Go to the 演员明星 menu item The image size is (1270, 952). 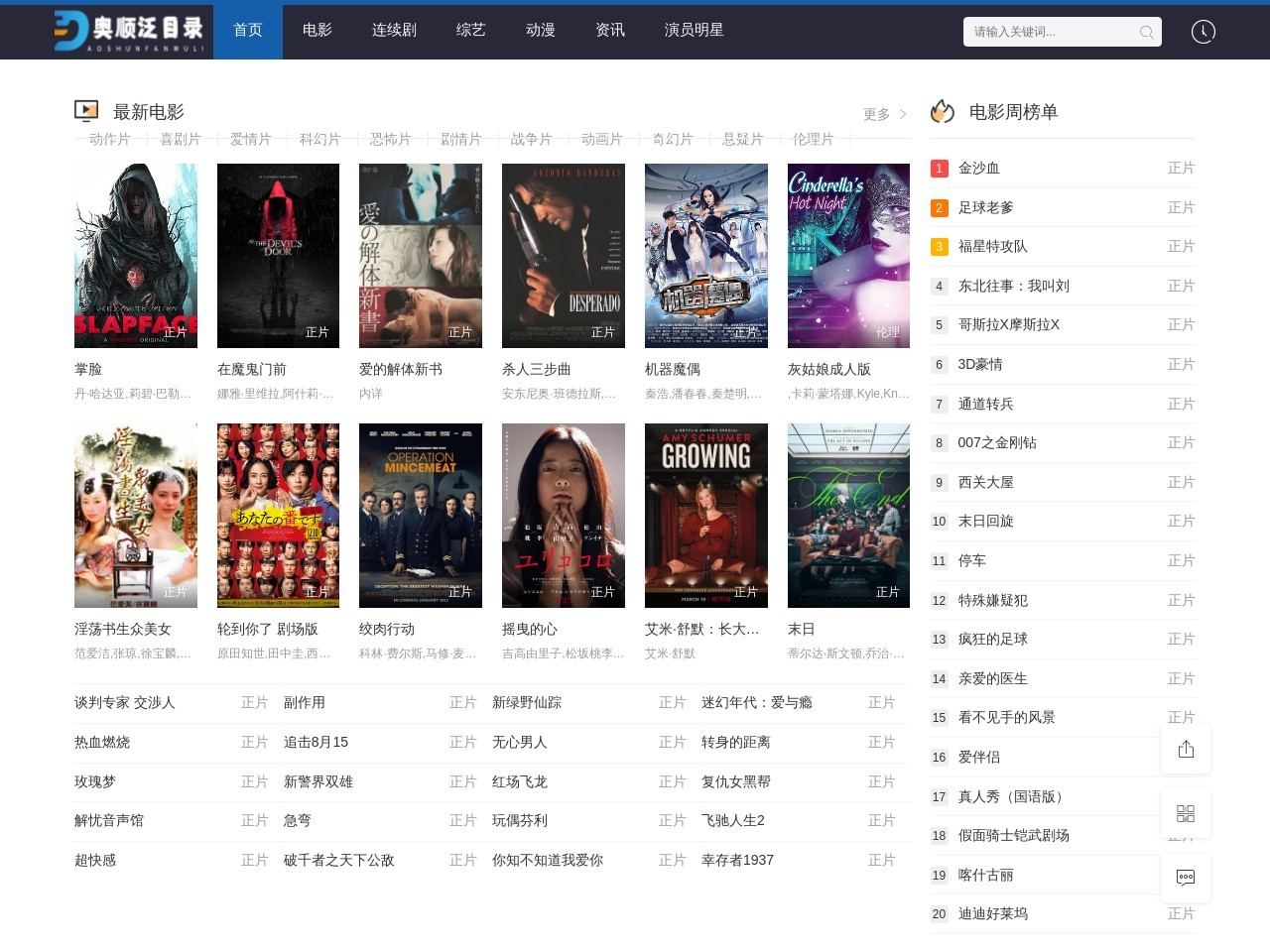(x=694, y=31)
